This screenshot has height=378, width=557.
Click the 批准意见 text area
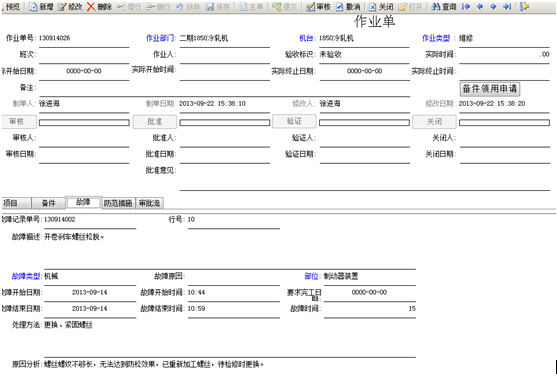[x=364, y=178]
